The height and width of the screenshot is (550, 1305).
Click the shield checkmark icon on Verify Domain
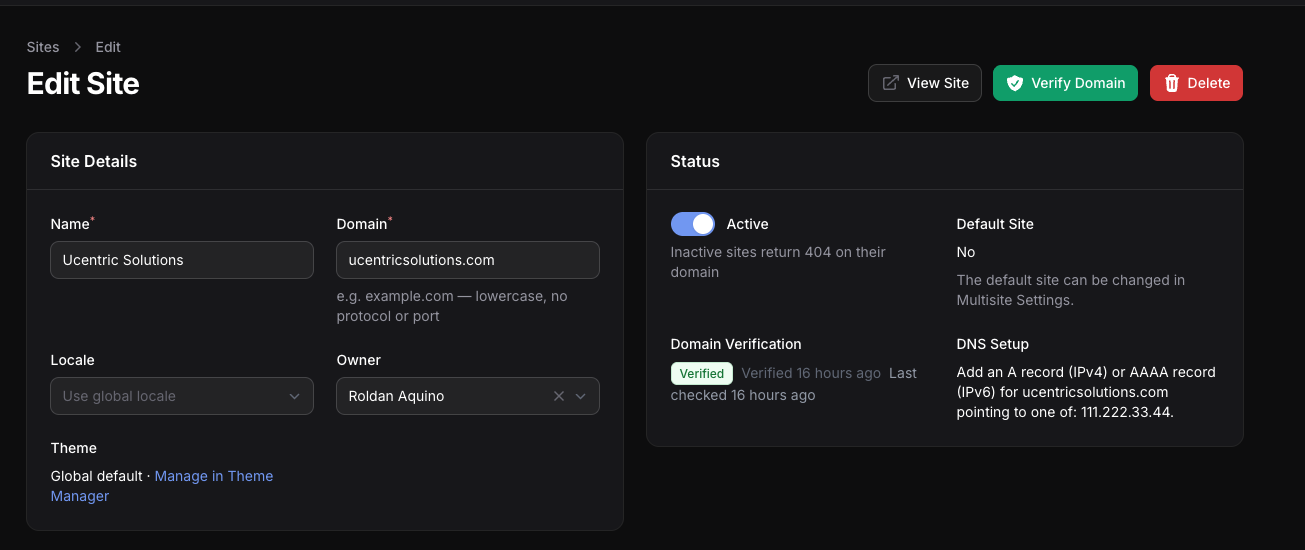click(1014, 83)
